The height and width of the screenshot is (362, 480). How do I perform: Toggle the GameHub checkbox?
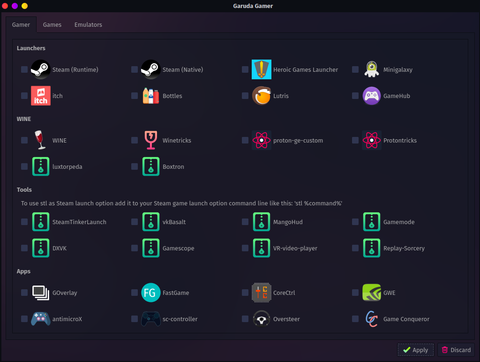tap(355, 96)
